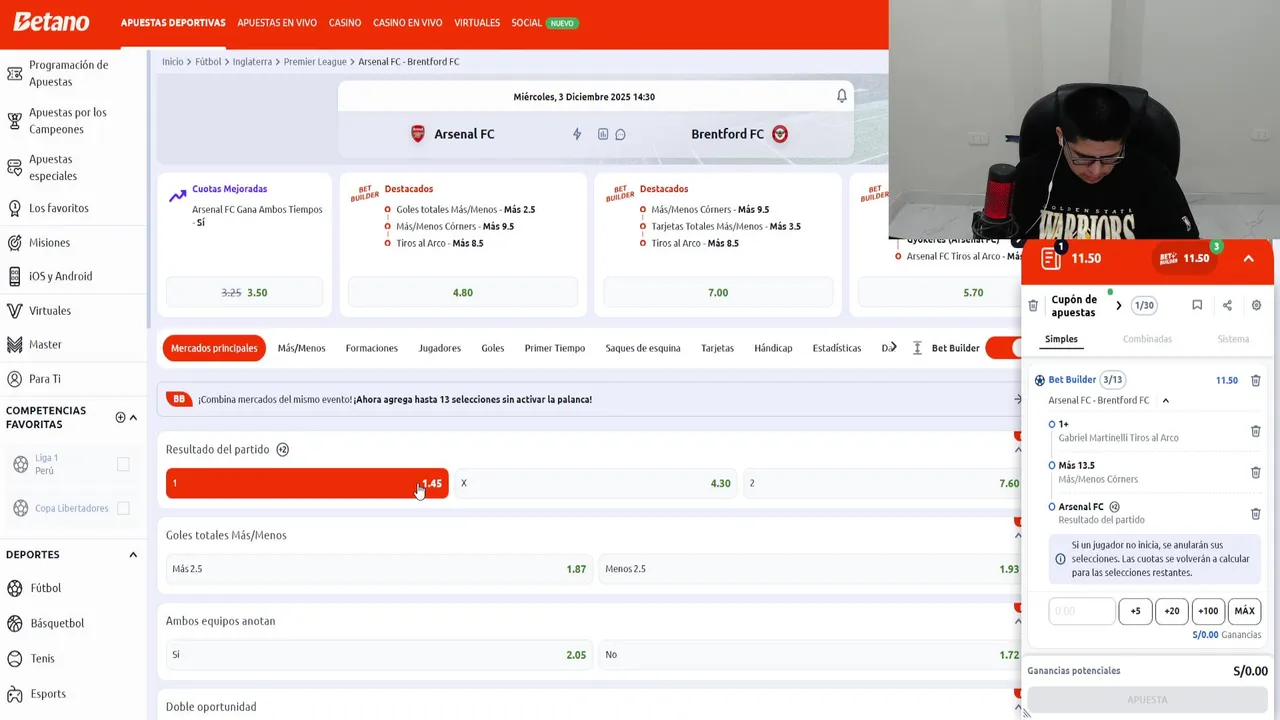
Task: Toggle the Bet Builder switch
Action: point(1003,348)
